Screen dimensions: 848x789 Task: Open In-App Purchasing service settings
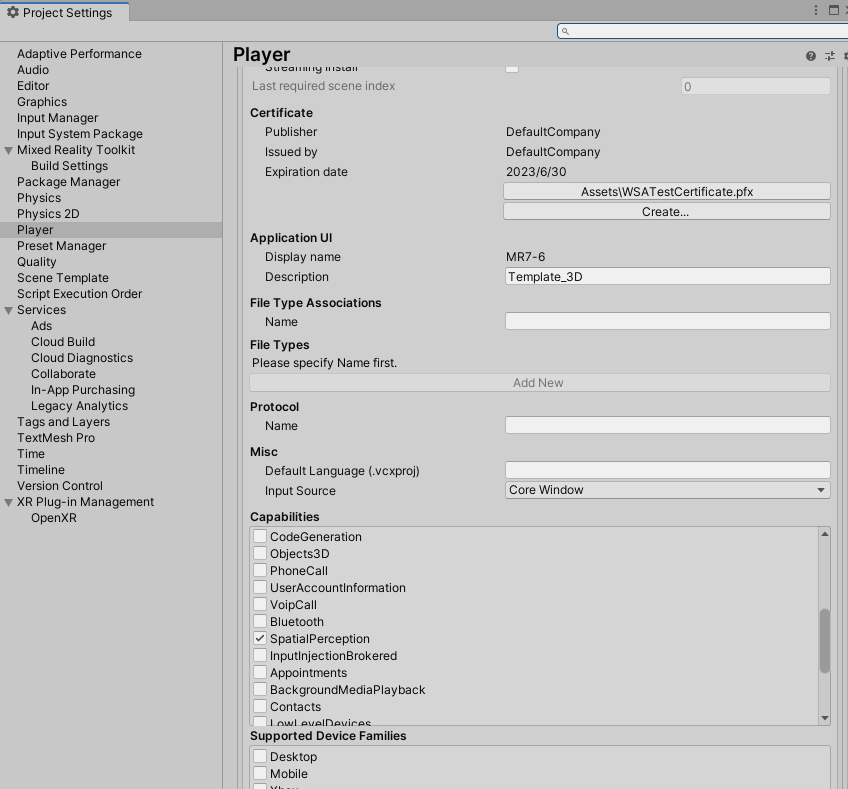tap(83, 390)
